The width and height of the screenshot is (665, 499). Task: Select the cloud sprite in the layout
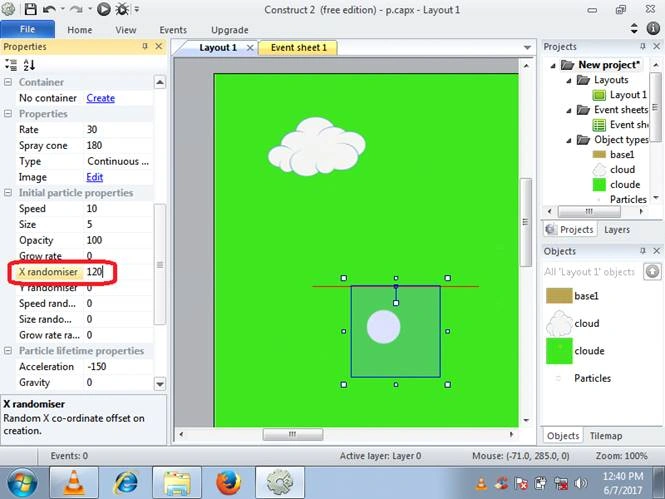[x=316, y=147]
